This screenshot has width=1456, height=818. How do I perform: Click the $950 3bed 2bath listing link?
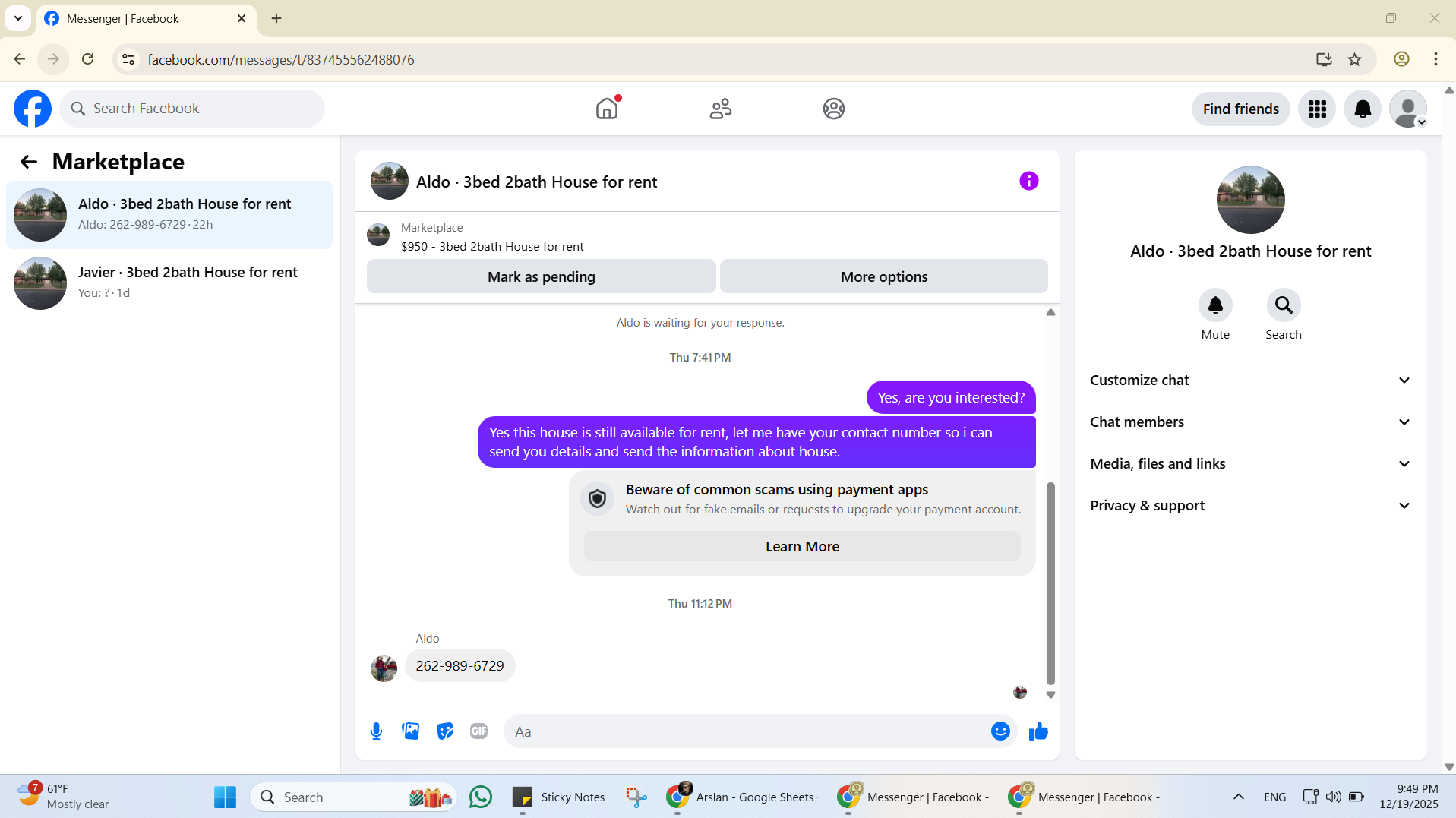[x=492, y=247]
